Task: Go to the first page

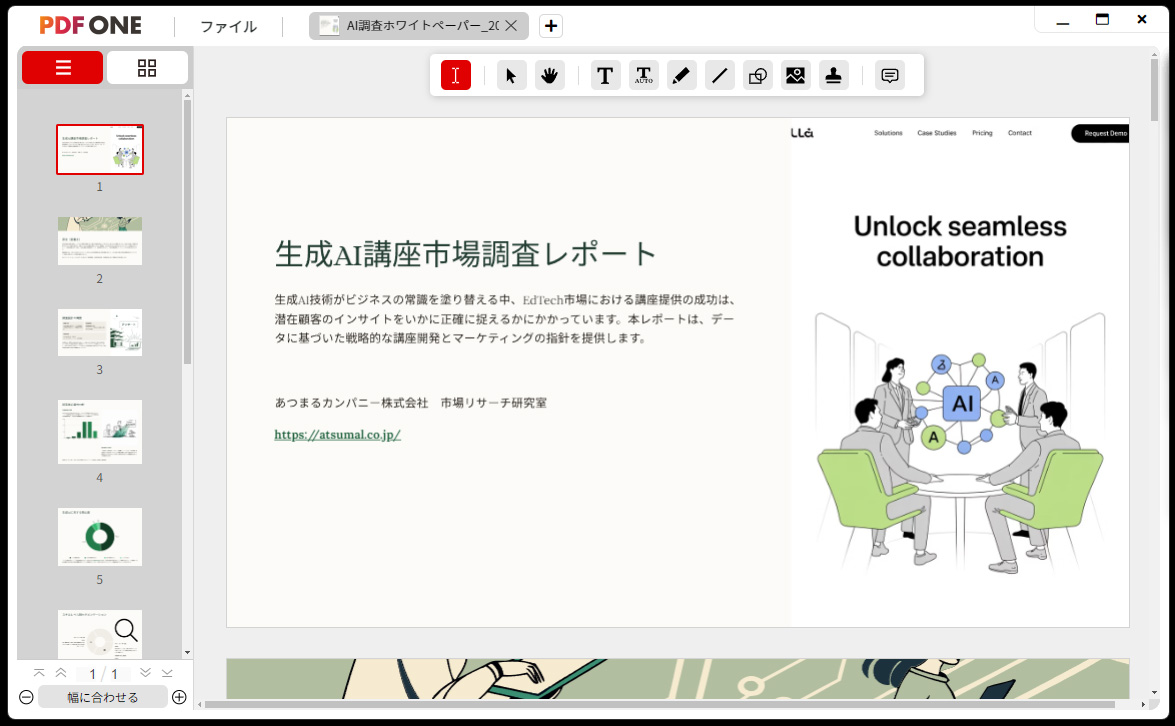Action: click(38, 673)
